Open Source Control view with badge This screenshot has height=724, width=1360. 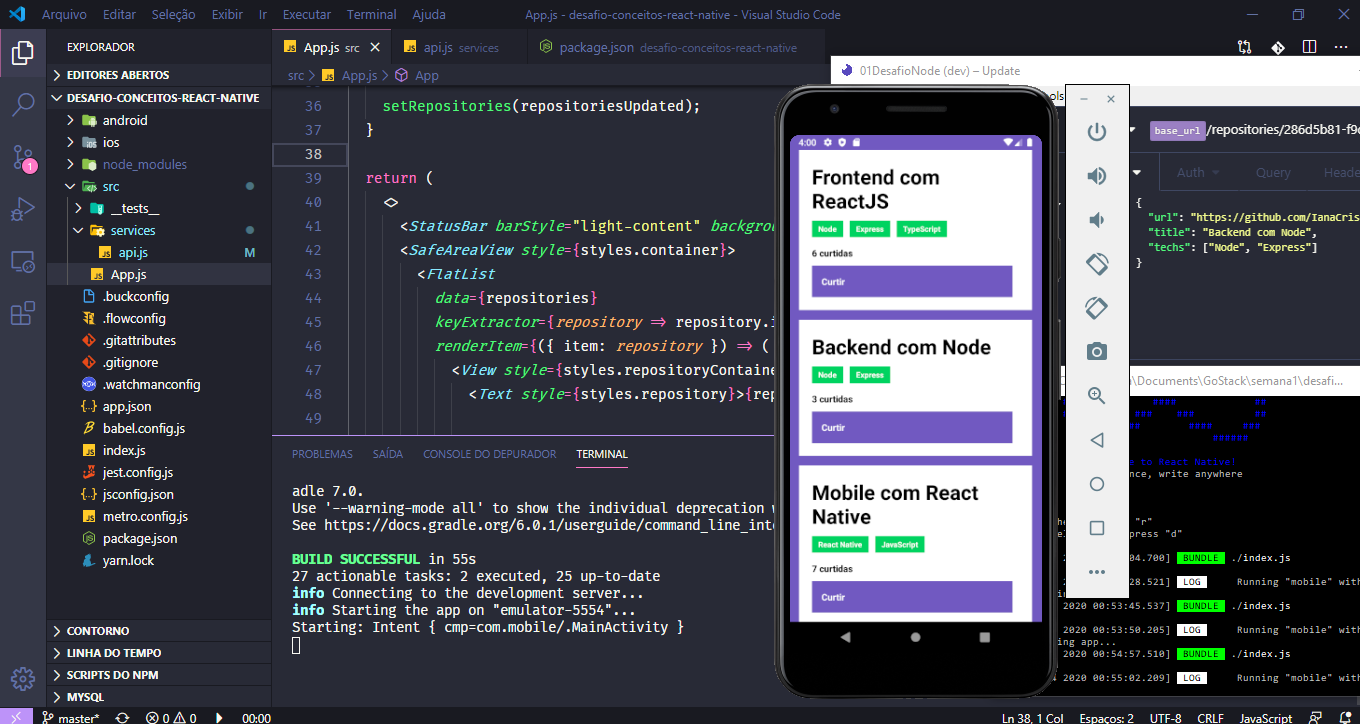pyautogui.click(x=23, y=157)
